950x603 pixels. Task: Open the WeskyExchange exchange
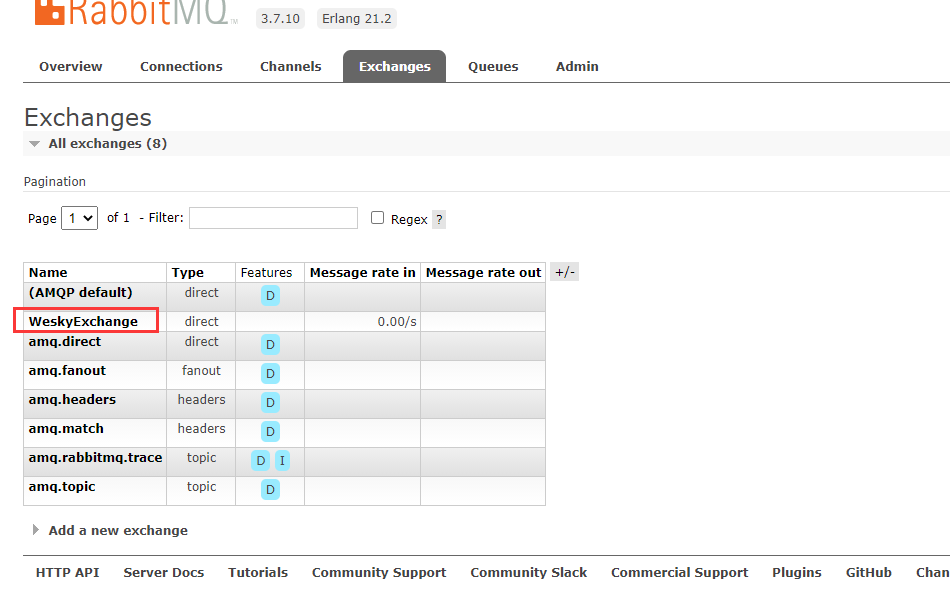tap(83, 322)
